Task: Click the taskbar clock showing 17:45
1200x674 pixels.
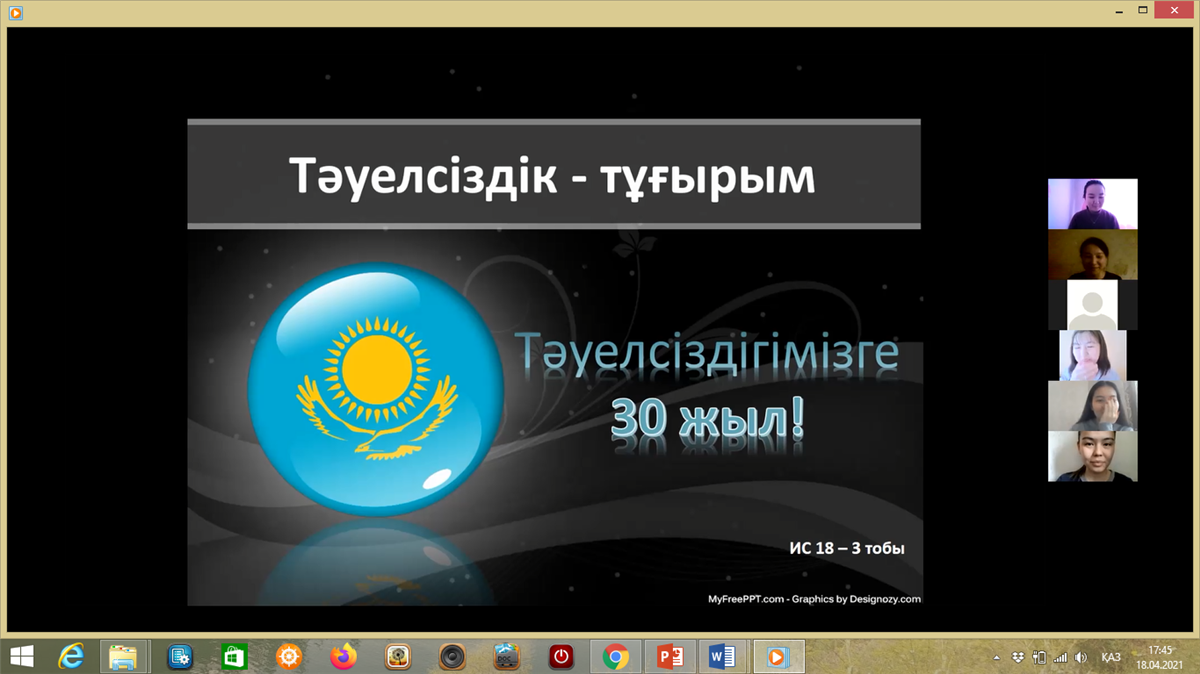Action: tap(1160, 657)
